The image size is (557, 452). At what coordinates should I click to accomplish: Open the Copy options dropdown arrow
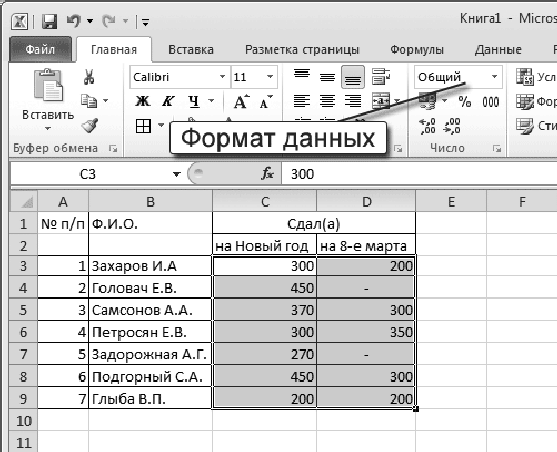[x=106, y=101]
